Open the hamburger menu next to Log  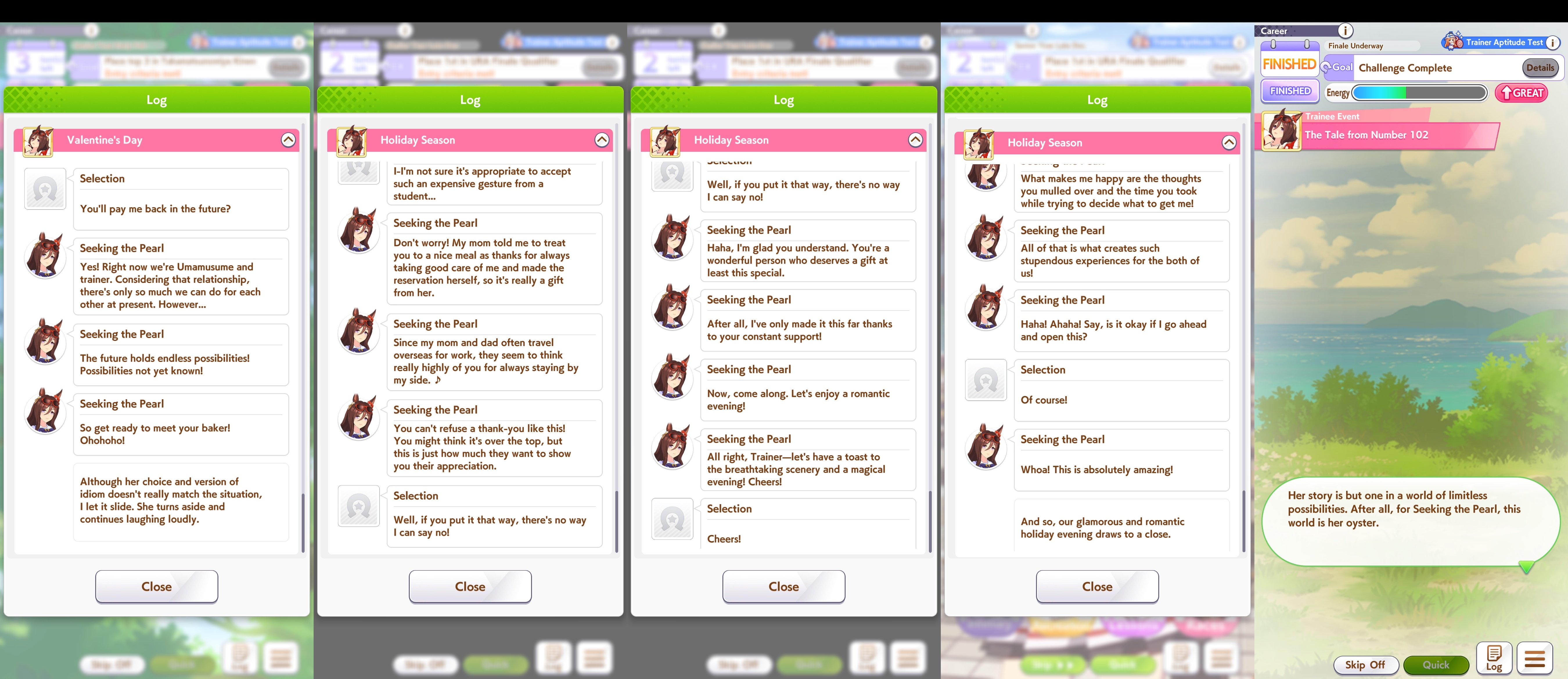point(1535,658)
